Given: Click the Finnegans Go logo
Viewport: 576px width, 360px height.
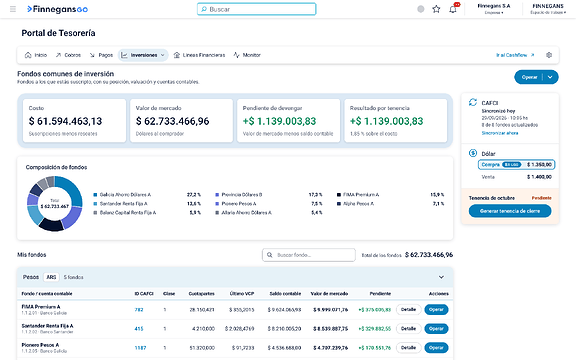Looking at the screenshot, I should pyautogui.click(x=58, y=9).
